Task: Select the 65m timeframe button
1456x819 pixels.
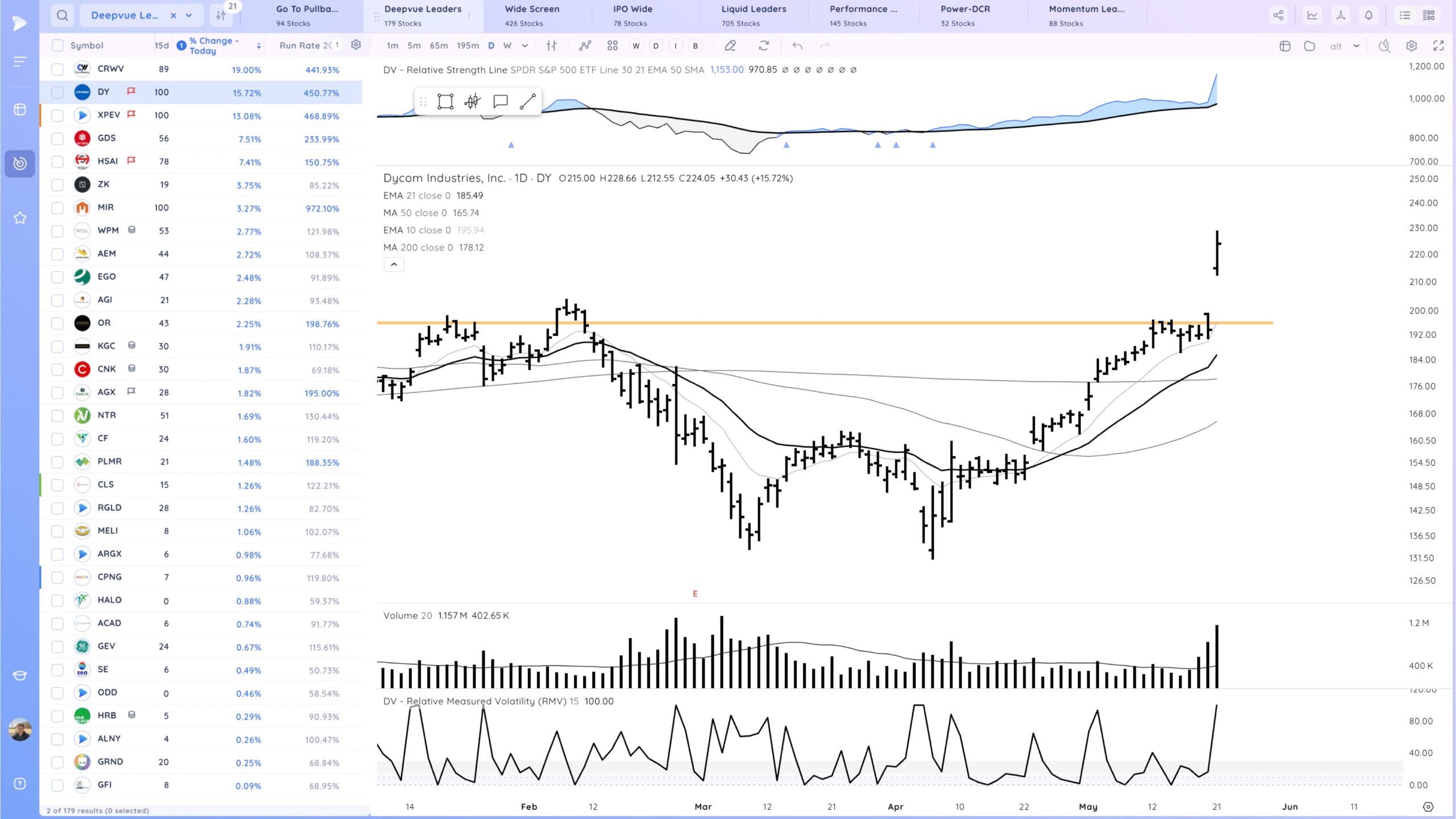Action: 439,45
